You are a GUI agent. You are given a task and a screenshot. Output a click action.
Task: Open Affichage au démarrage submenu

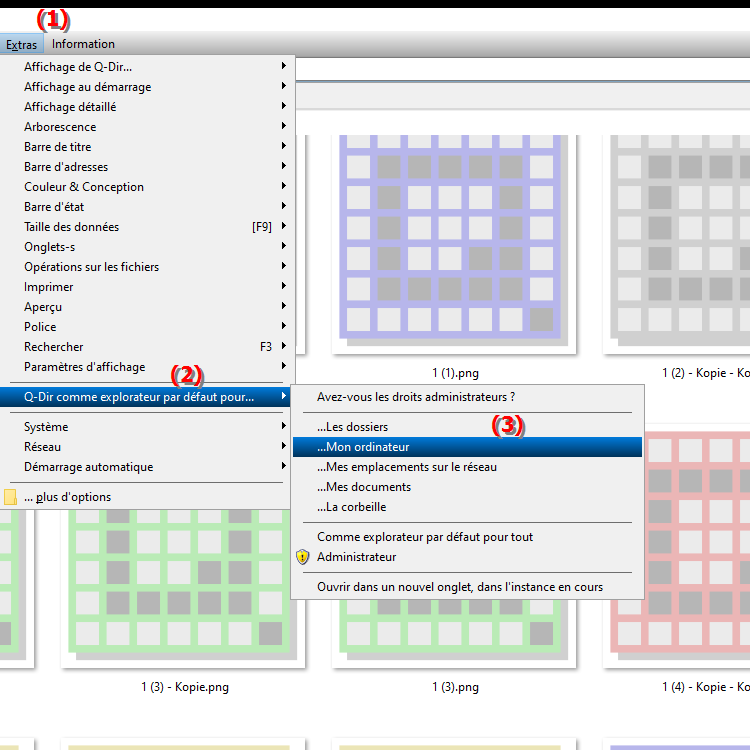147,87
